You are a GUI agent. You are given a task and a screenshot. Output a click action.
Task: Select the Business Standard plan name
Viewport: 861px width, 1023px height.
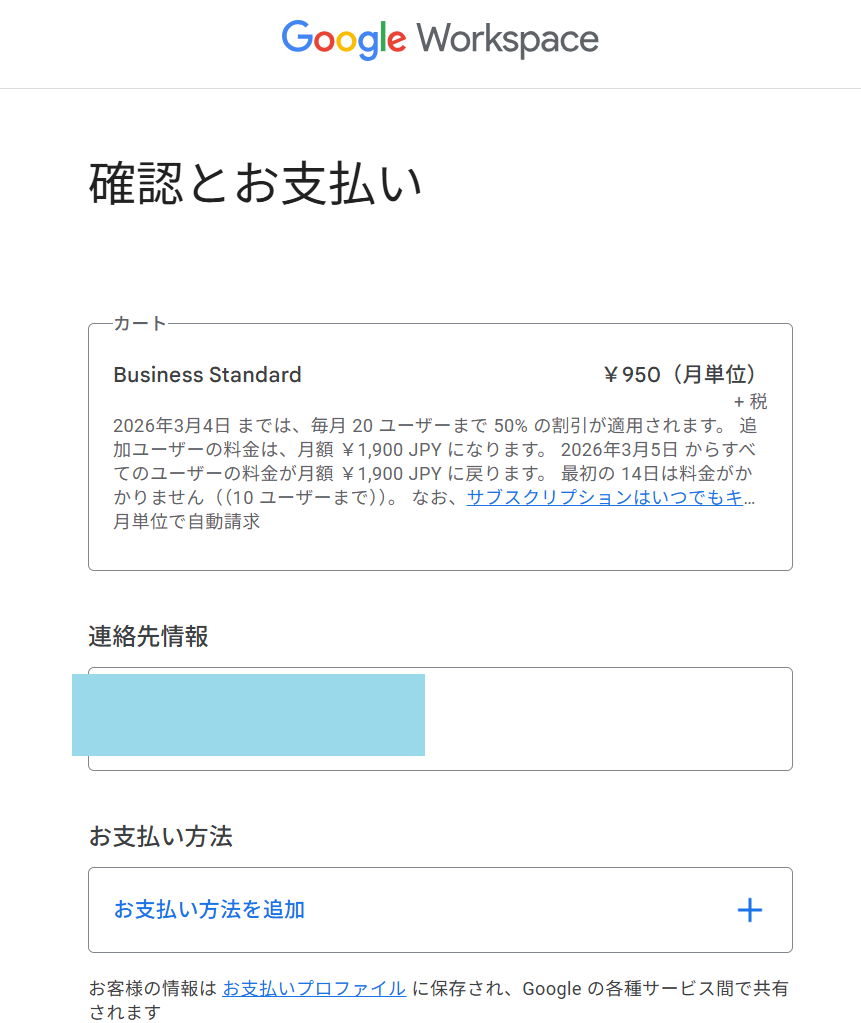click(x=207, y=375)
